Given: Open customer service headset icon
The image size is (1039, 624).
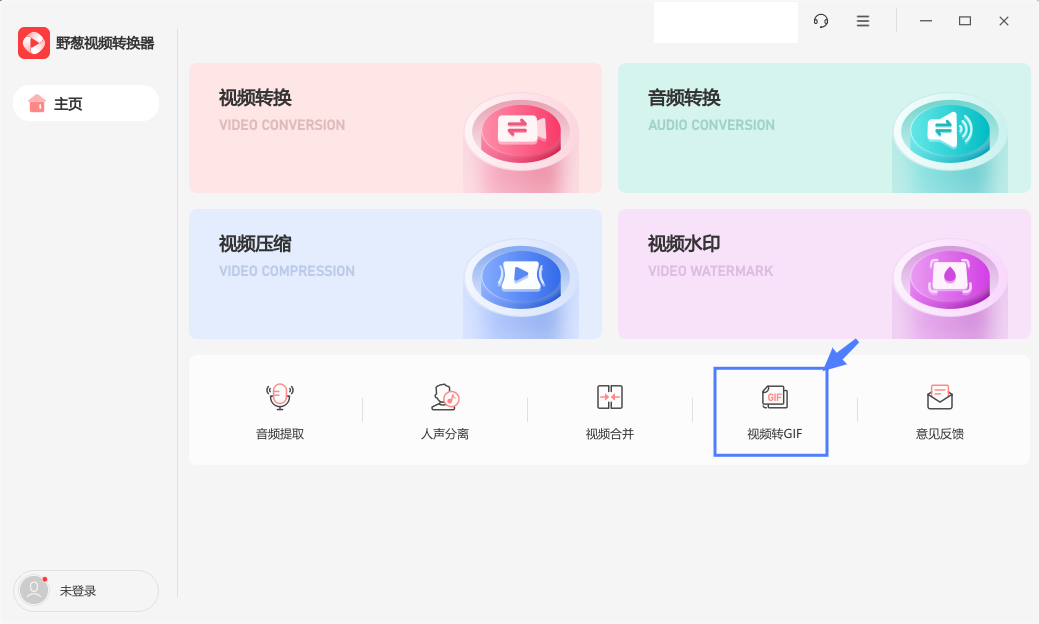Looking at the screenshot, I should click(821, 21).
